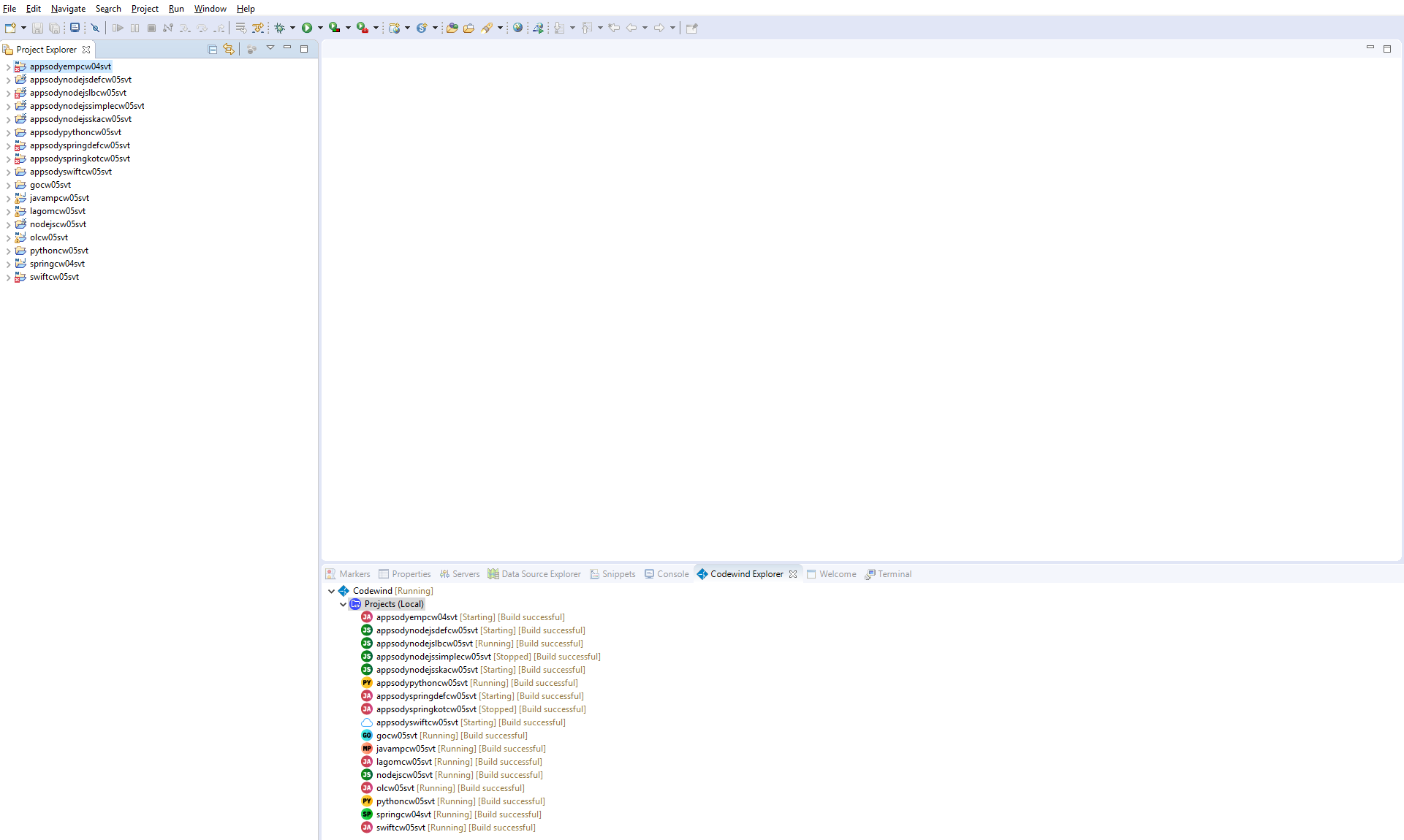Screen dimensions: 1404x840
Task: Click the Save icon in the toolbar
Action: point(37,28)
